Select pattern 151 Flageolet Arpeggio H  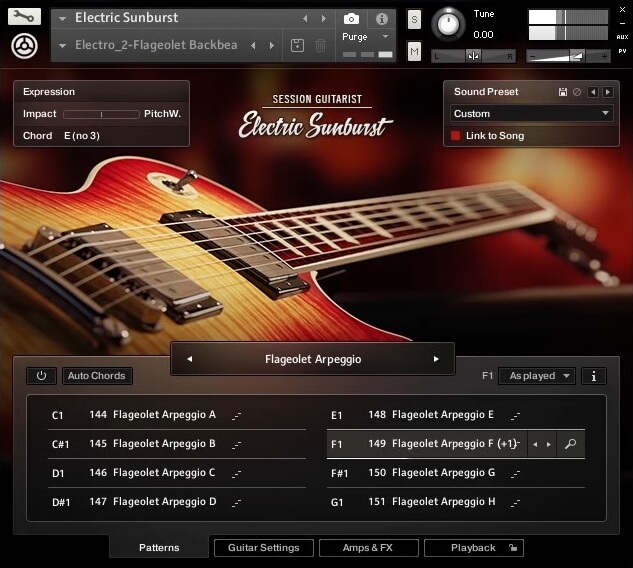pos(456,502)
